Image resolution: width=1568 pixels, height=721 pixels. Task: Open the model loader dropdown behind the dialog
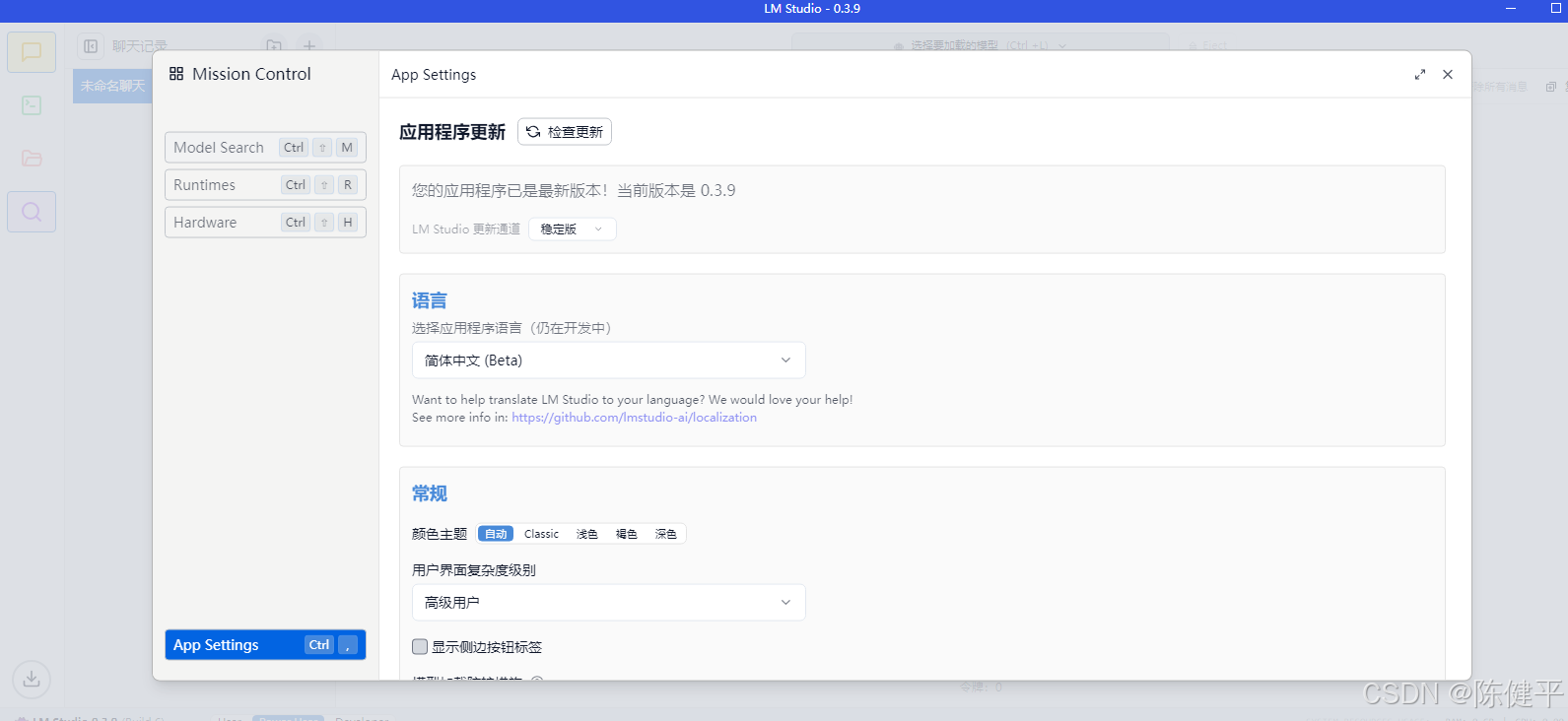click(981, 45)
